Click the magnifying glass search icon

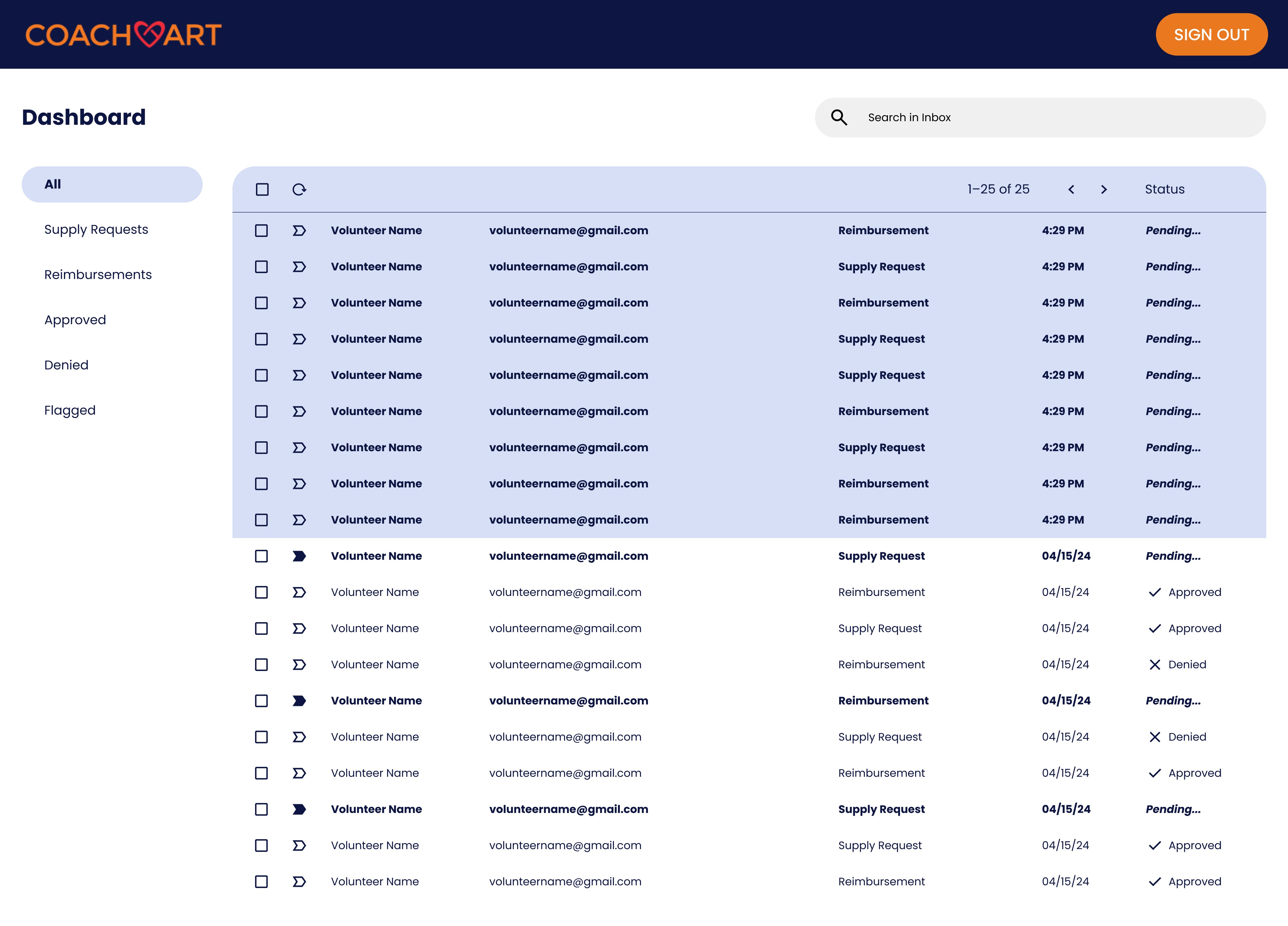point(839,118)
